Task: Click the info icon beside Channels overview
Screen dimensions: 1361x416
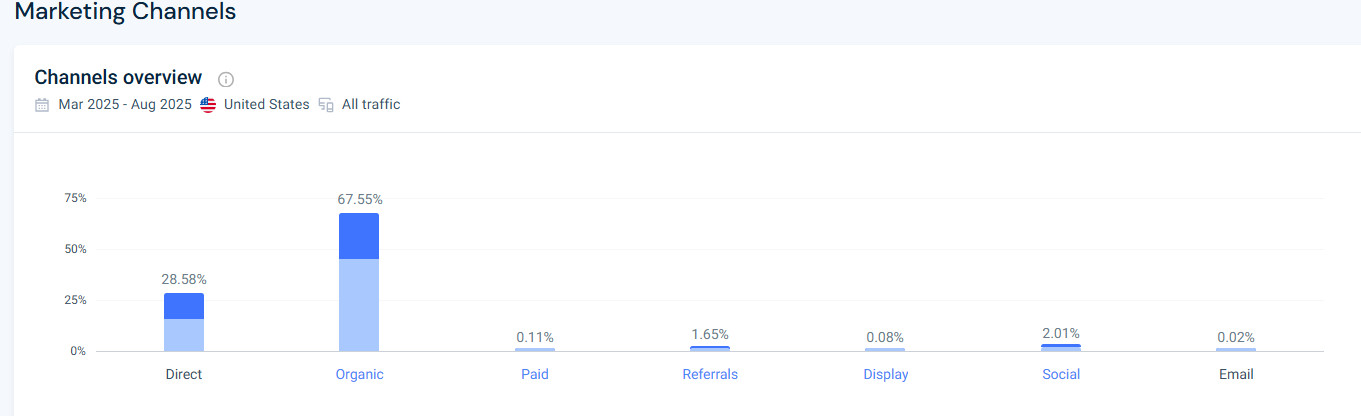Action: 226,79
